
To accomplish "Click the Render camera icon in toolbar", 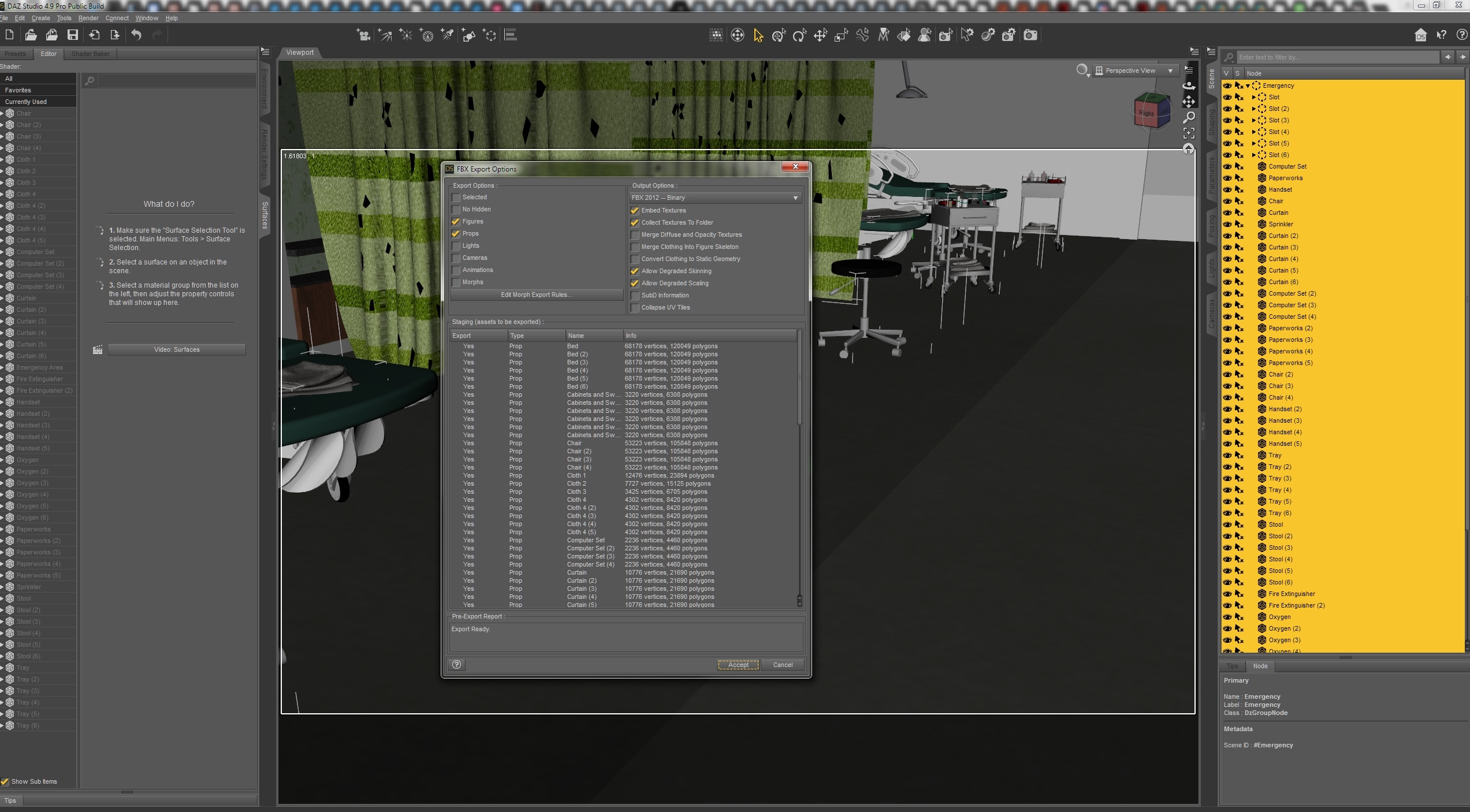I will coord(1030,36).
